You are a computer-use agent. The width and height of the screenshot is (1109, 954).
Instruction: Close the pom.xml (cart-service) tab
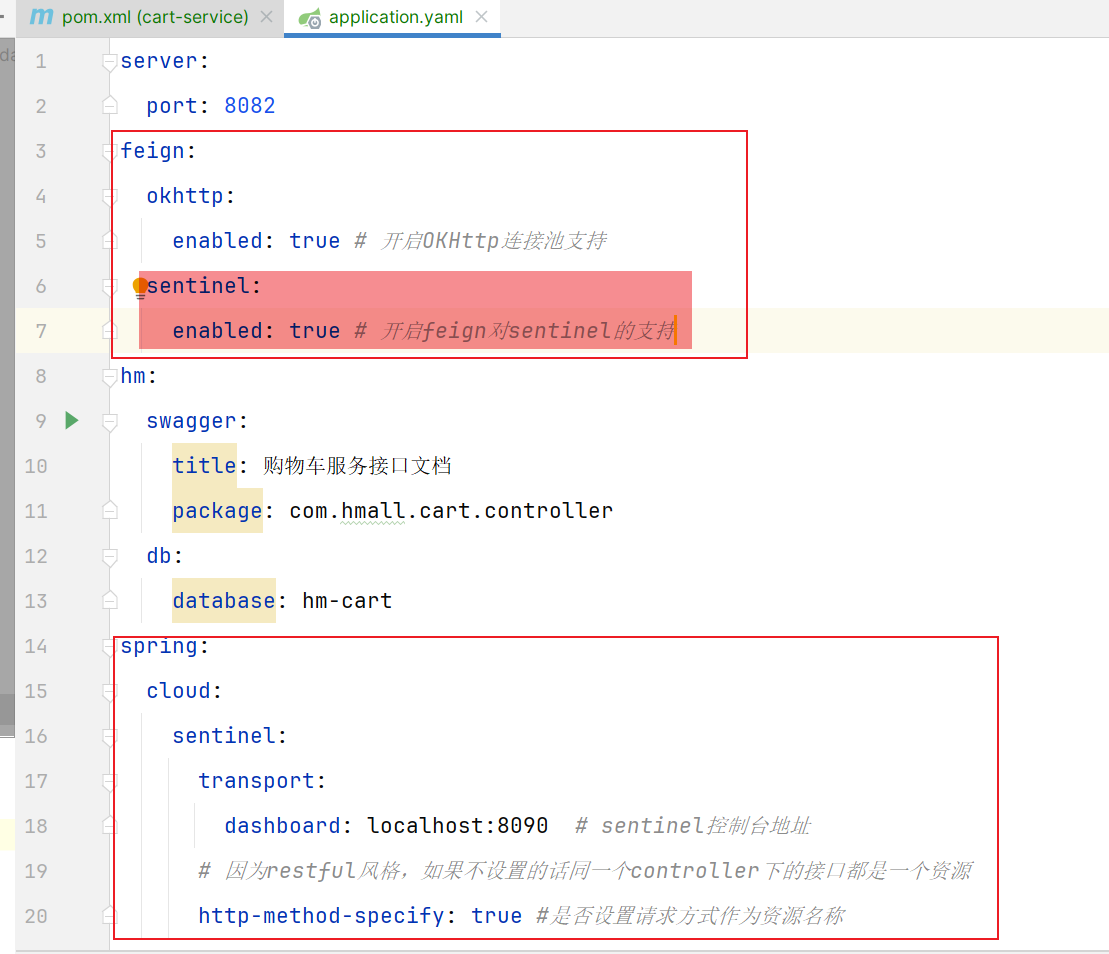(267, 16)
